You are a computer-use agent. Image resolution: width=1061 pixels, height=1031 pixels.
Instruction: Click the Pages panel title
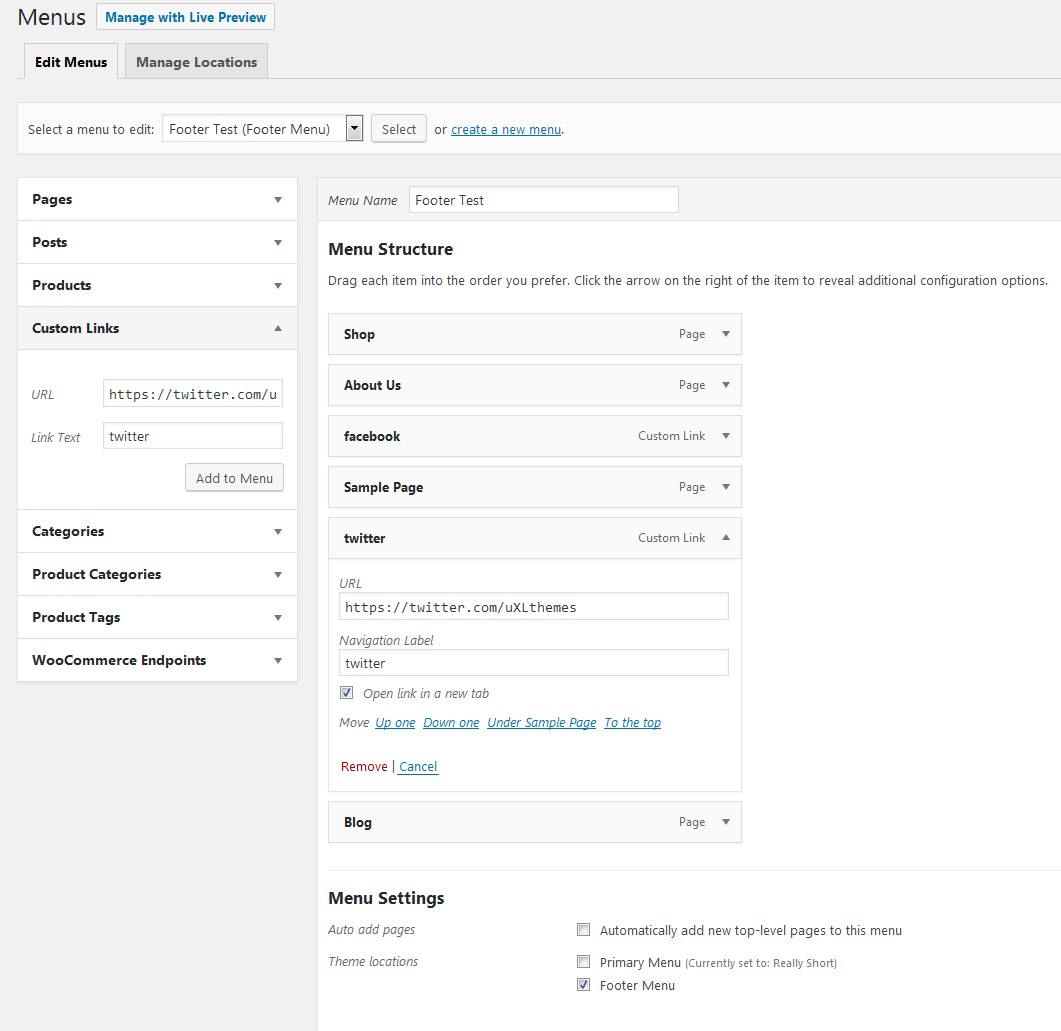pos(52,200)
